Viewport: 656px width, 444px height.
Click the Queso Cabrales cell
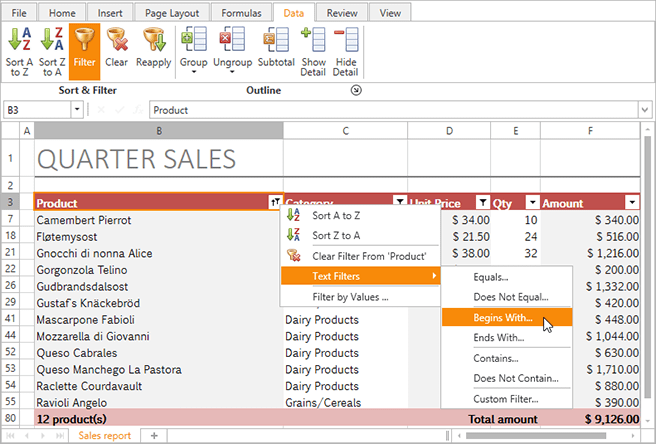159,353
